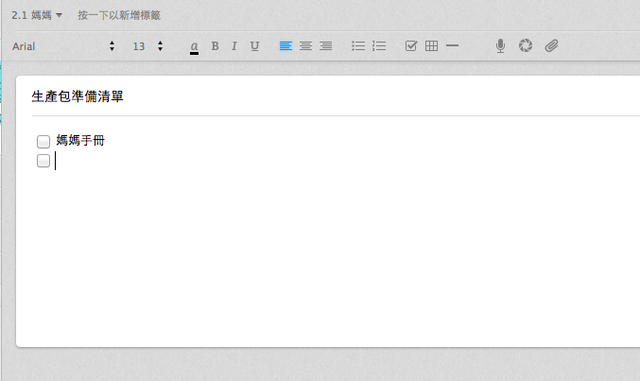The width and height of the screenshot is (640, 381).
Task: Toggle italic formatting
Action: 234,46
